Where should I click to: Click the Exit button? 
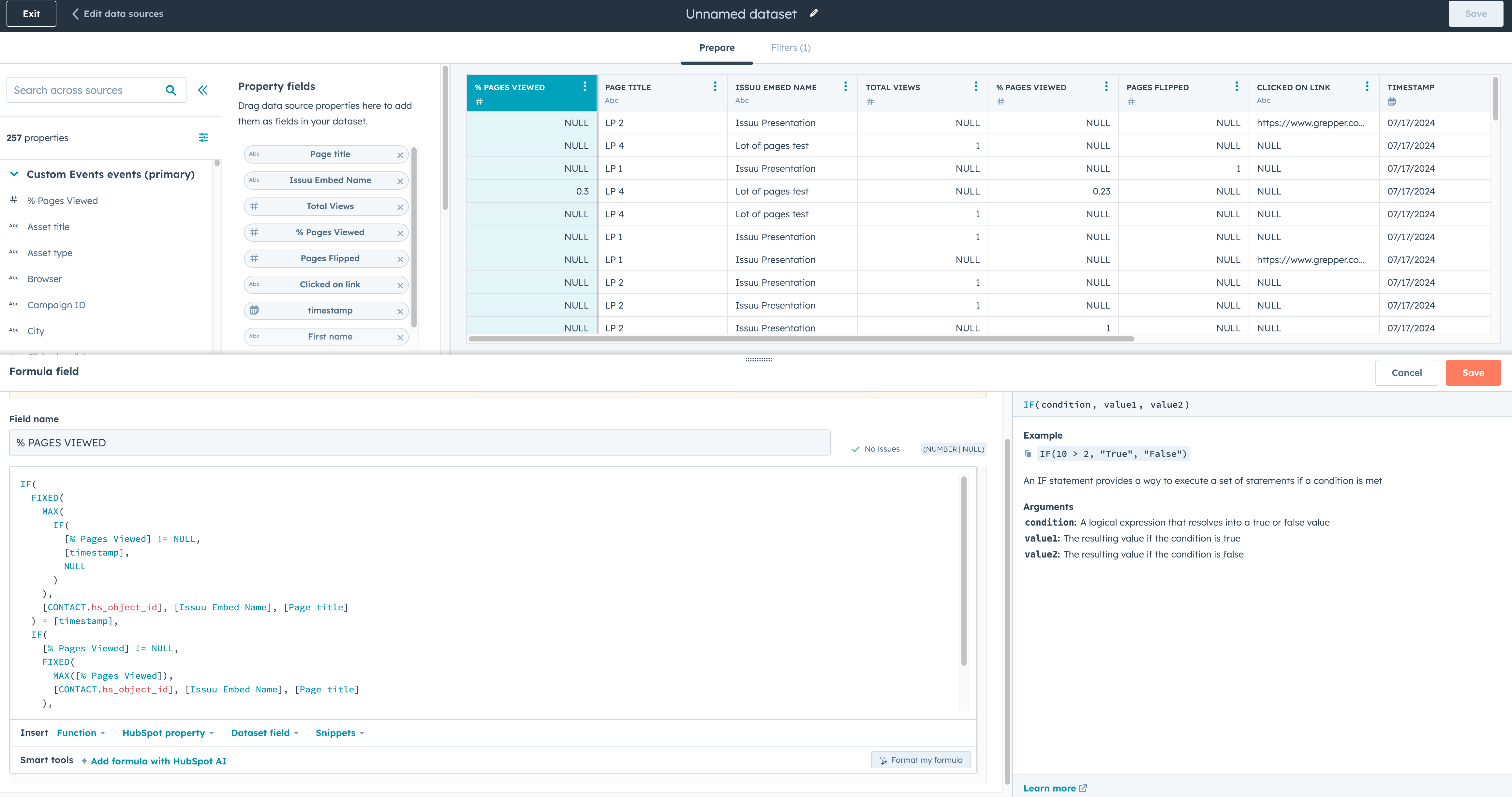[x=31, y=13]
